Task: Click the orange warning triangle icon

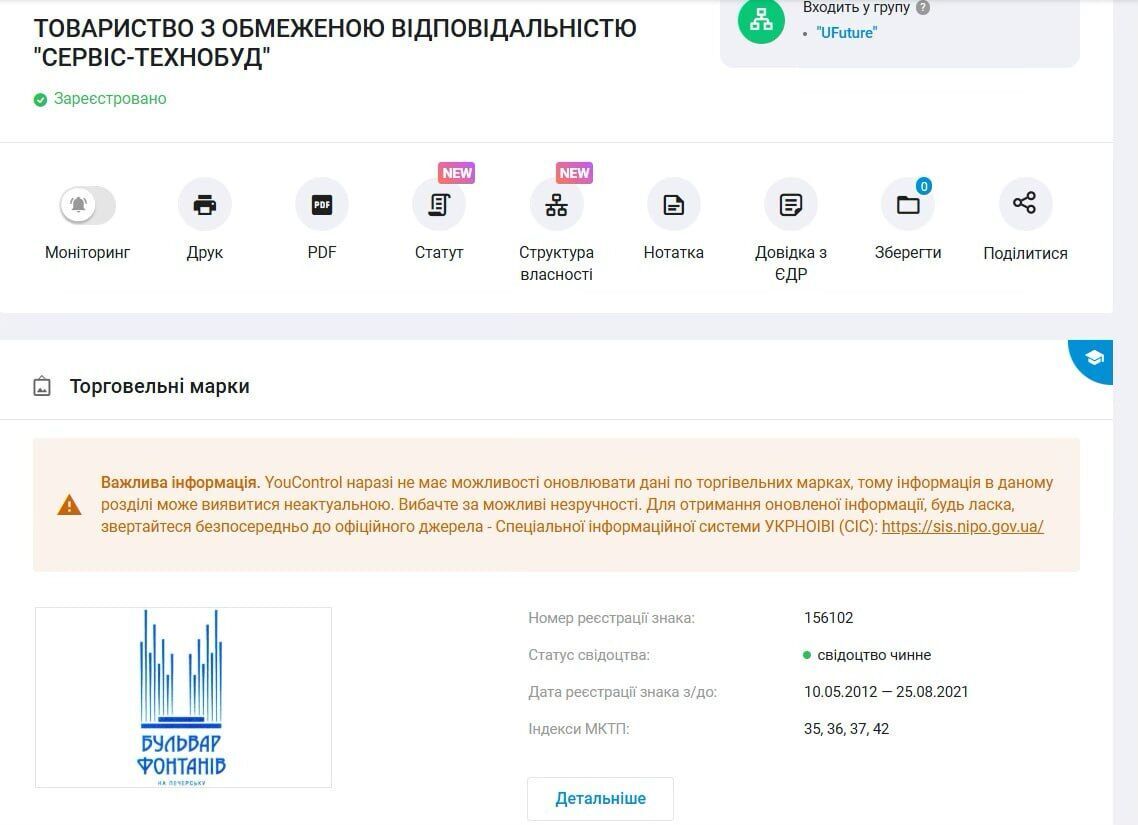Action: pyautogui.click(x=70, y=504)
